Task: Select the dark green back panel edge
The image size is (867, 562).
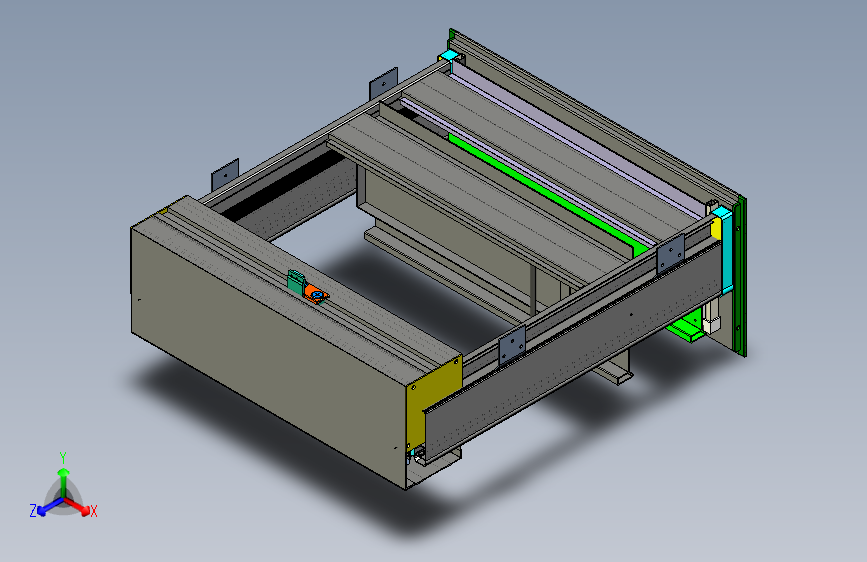Action: click(x=741, y=277)
